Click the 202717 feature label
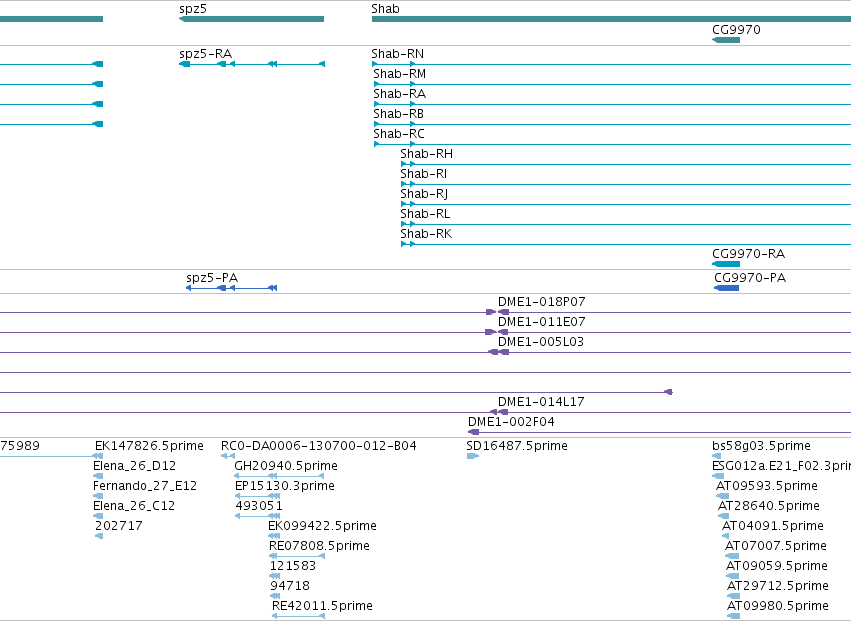The image size is (851, 621). (x=119, y=527)
